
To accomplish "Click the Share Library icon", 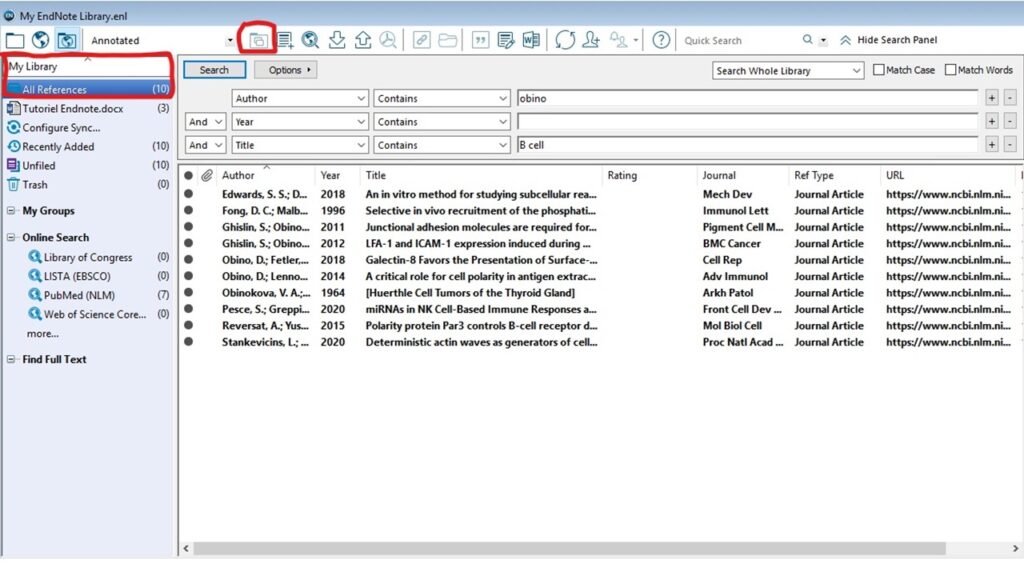I will coord(592,41).
